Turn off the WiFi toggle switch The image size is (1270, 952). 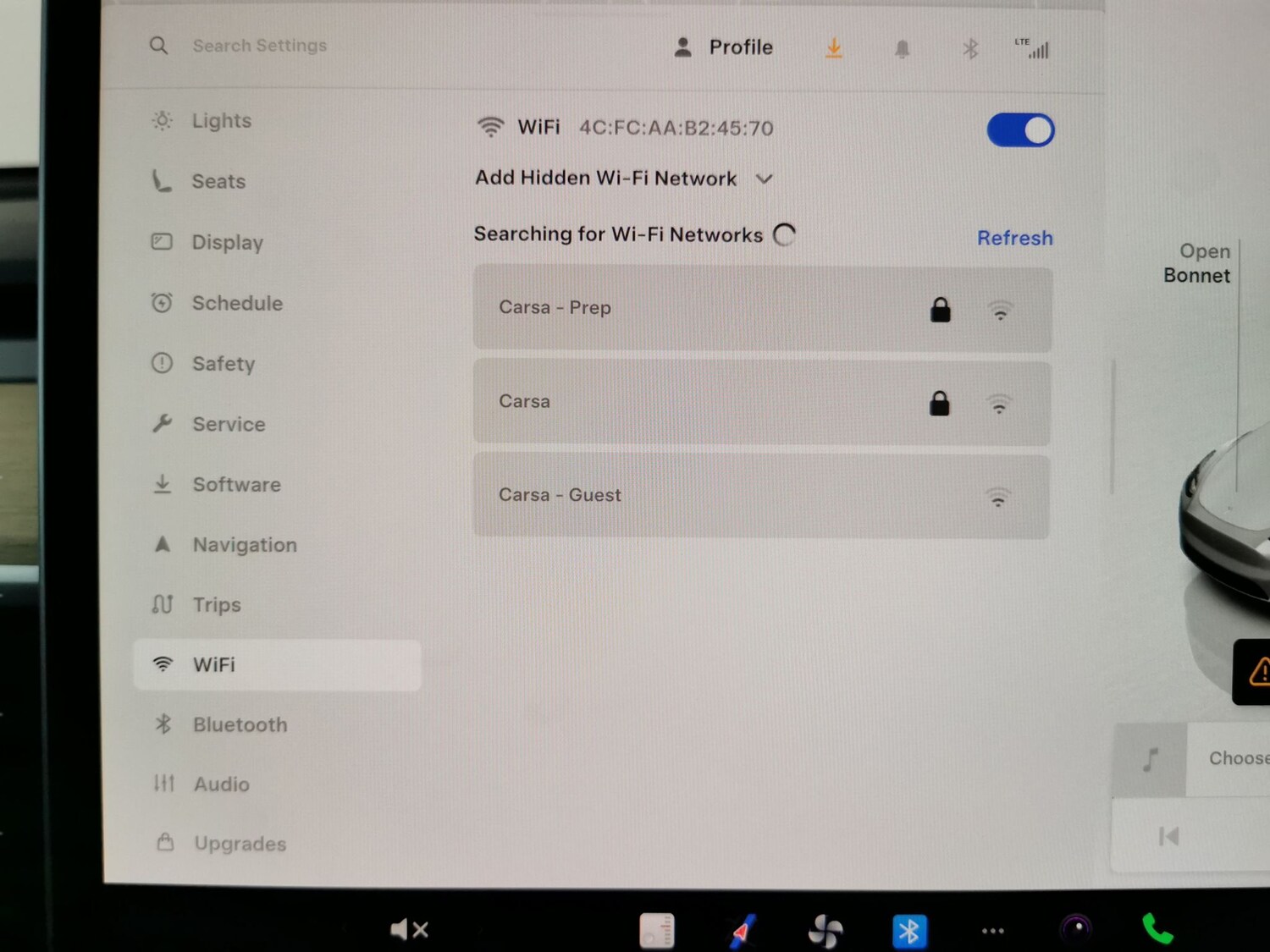[1020, 130]
